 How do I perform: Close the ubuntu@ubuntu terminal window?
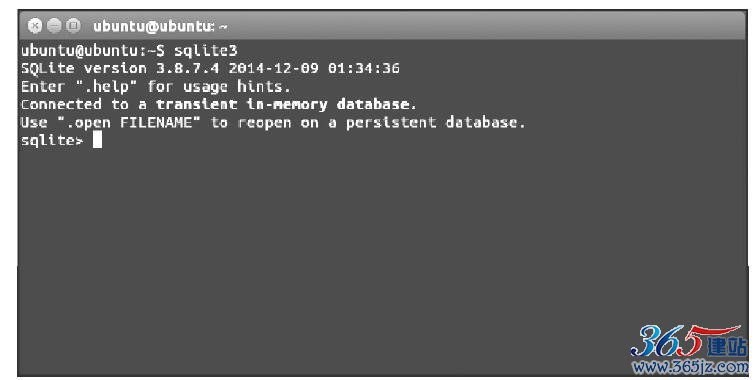click(x=35, y=26)
